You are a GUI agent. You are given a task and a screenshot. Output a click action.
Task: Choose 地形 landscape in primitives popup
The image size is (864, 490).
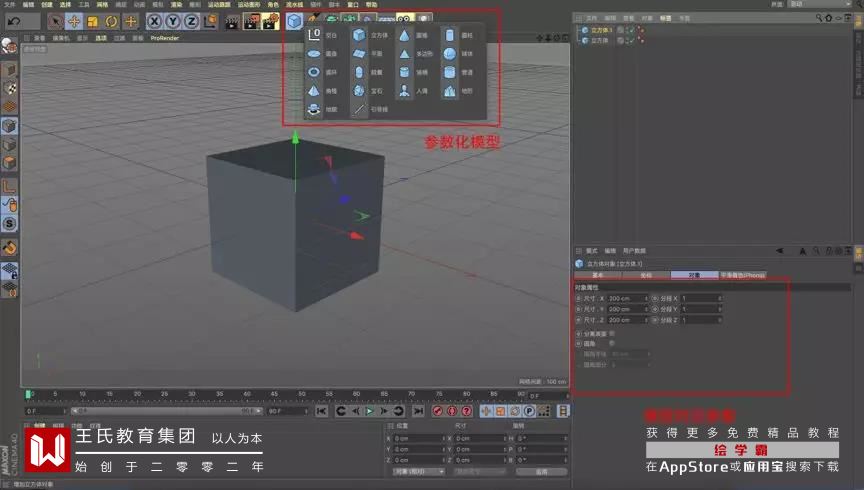(x=458, y=91)
